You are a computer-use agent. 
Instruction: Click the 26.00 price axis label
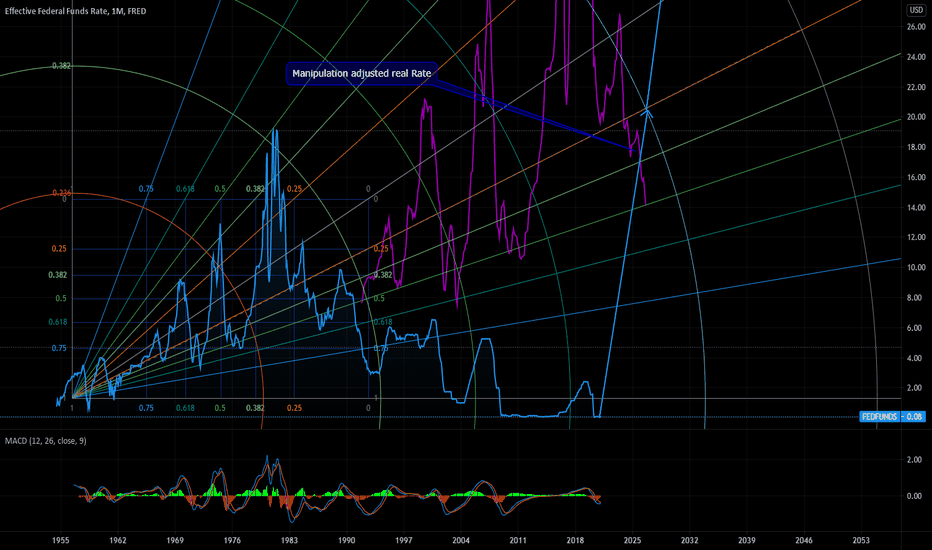click(x=916, y=27)
